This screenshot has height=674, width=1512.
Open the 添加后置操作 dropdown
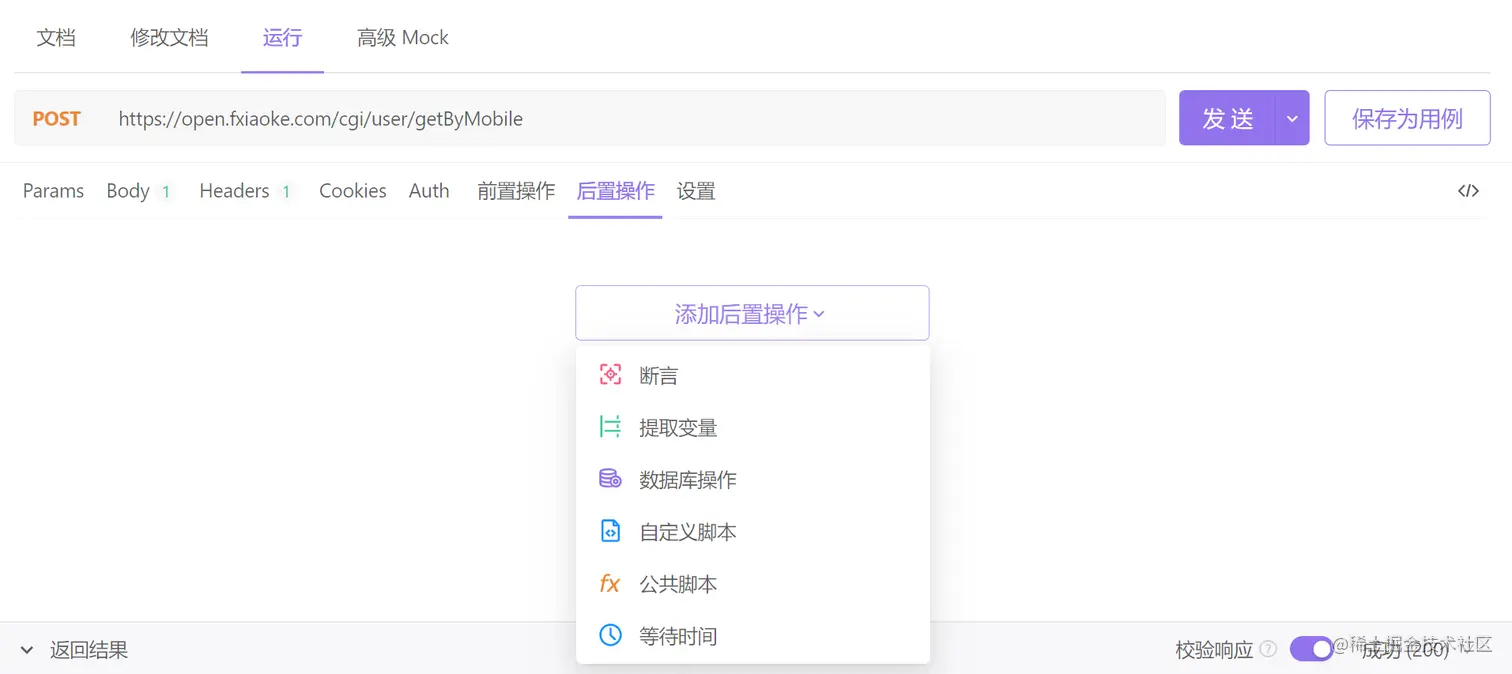coord(752,312)
